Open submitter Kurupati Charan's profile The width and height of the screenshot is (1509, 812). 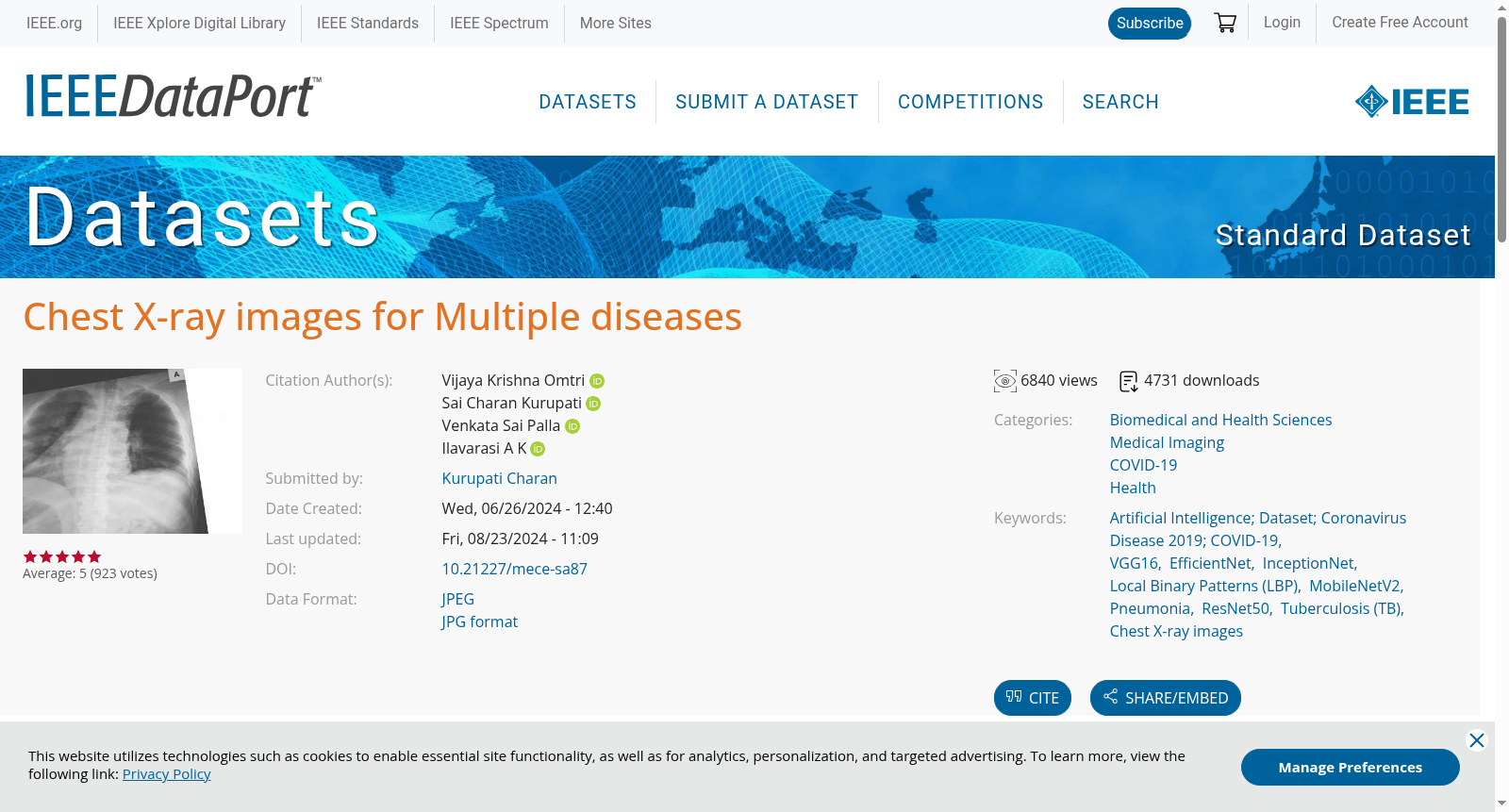499,479
